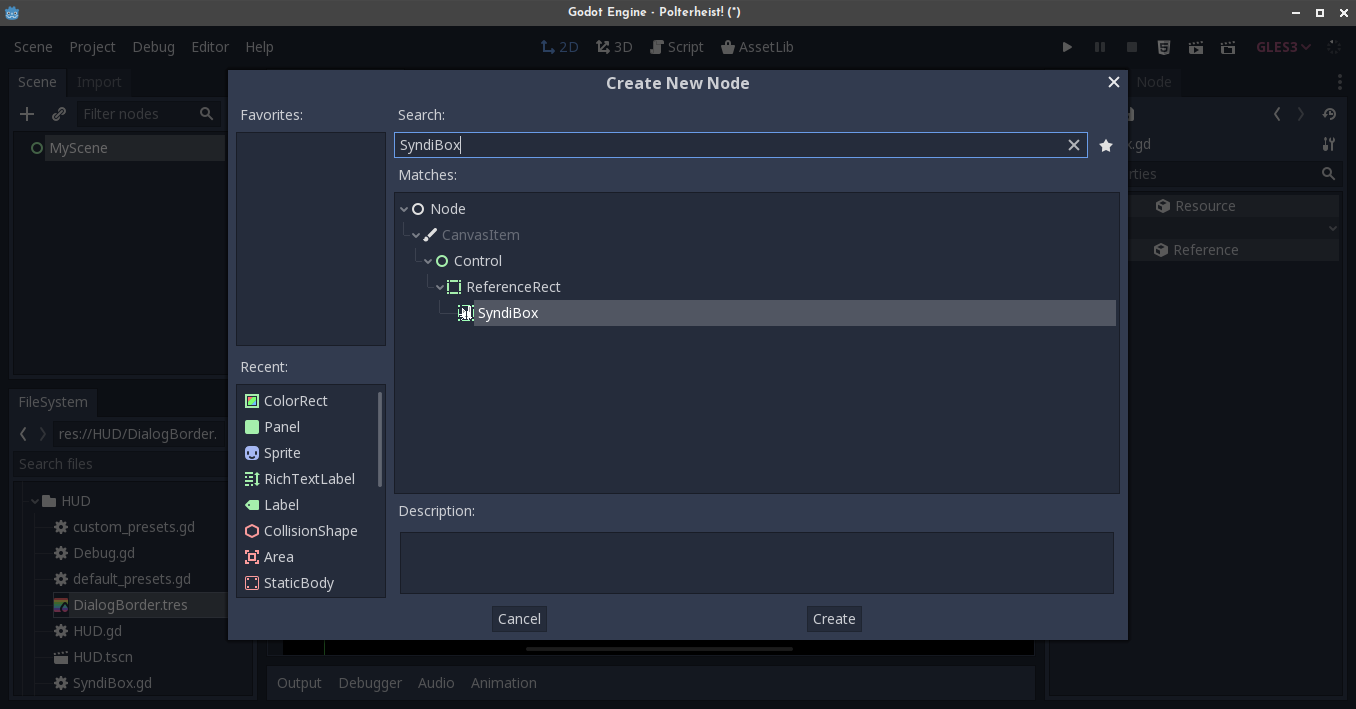
Task: Add a new node with the plus icon
Action: point(27,114)
